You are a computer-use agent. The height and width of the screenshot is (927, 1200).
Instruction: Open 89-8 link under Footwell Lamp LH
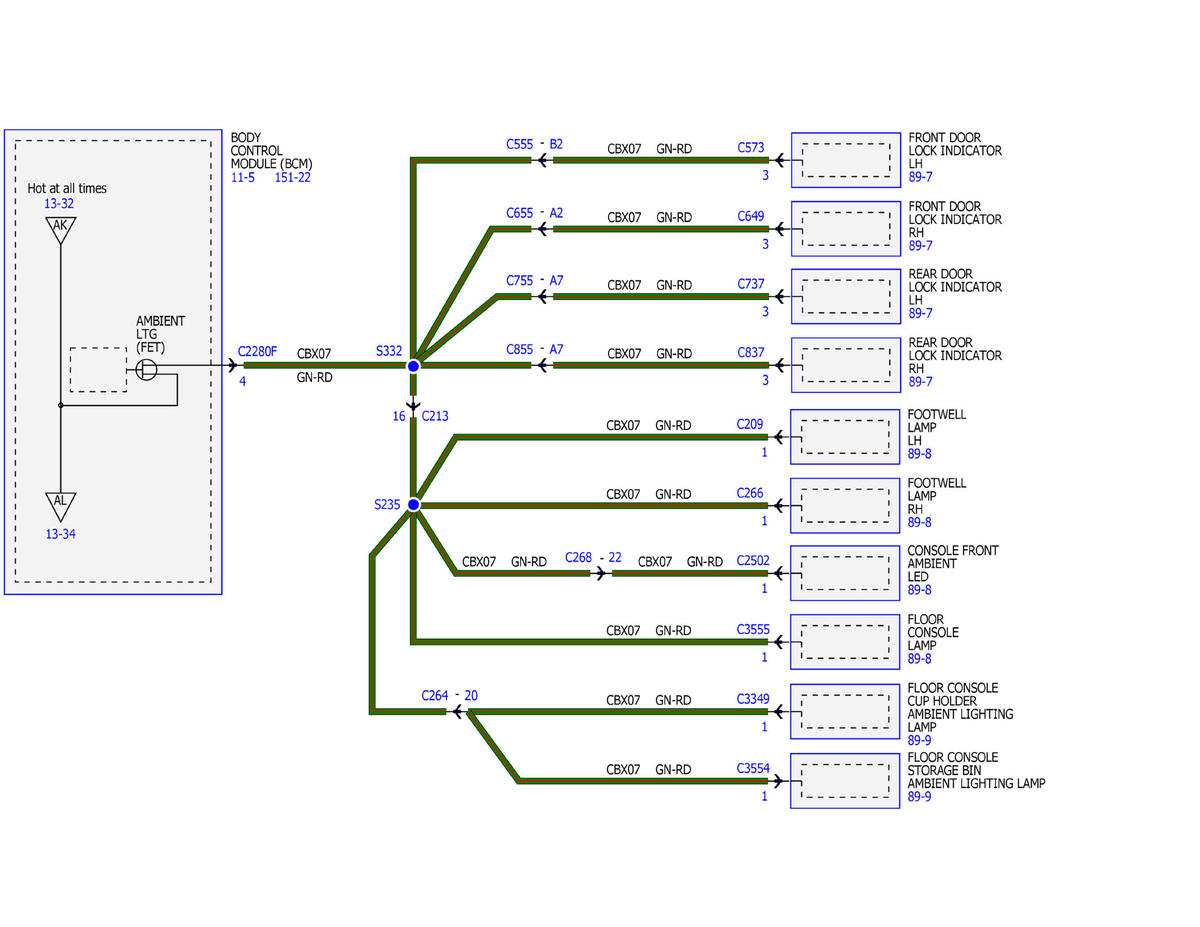[x=920, y=453]
